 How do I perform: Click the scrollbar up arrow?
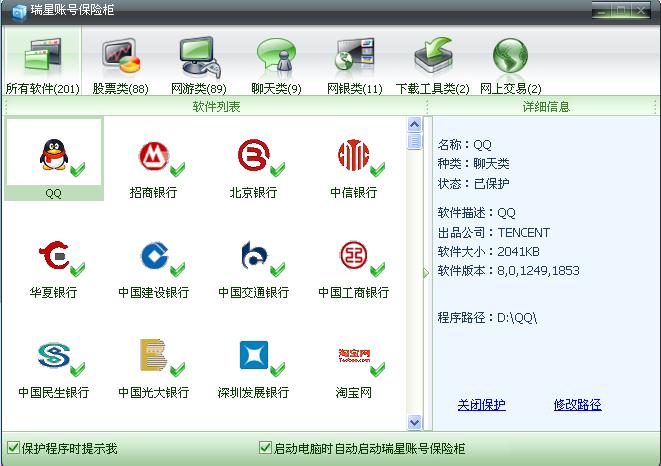[415, 124]
